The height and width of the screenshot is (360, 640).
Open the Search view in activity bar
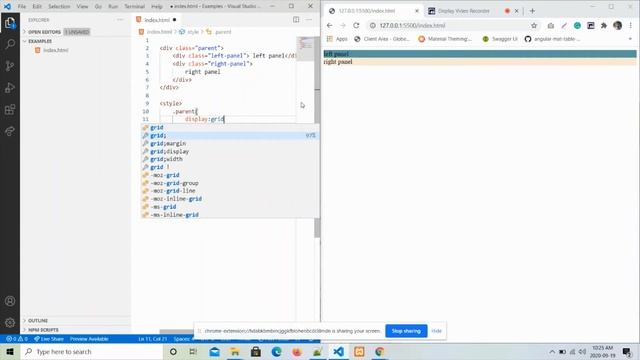click(x=10, y=44)
